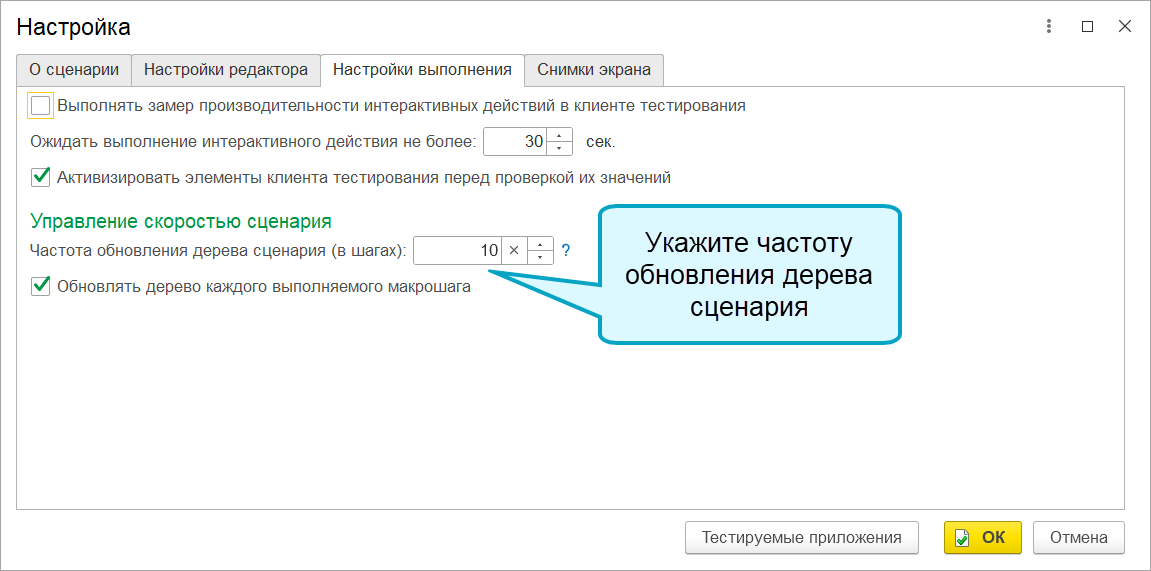Go to the Снимки экрана tab
The height and width of the screenshot is (571, 1151).
[594, 70]
